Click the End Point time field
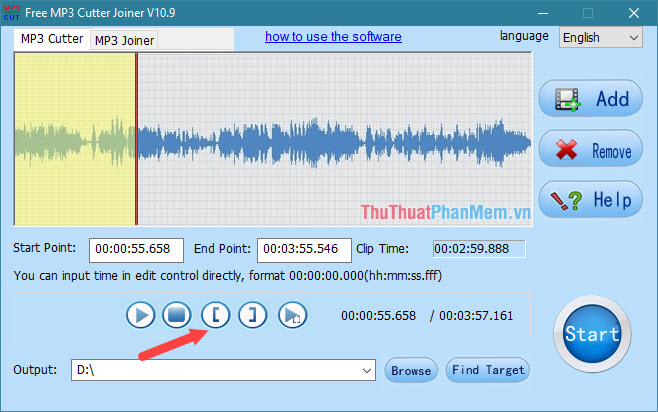This screenshot has width=658, height=412. (304, 250)
